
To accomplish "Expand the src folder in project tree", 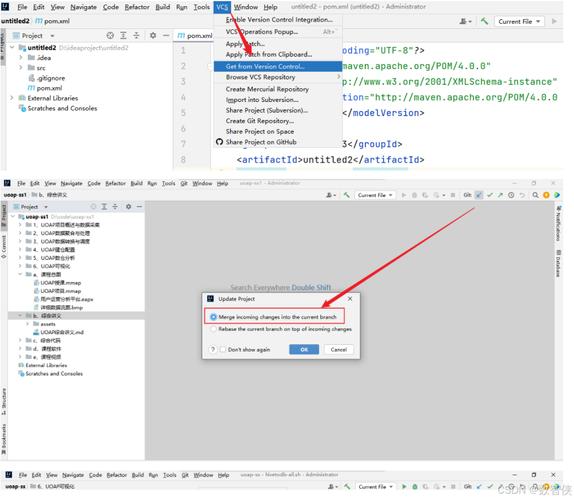I will tap(21, 68).
